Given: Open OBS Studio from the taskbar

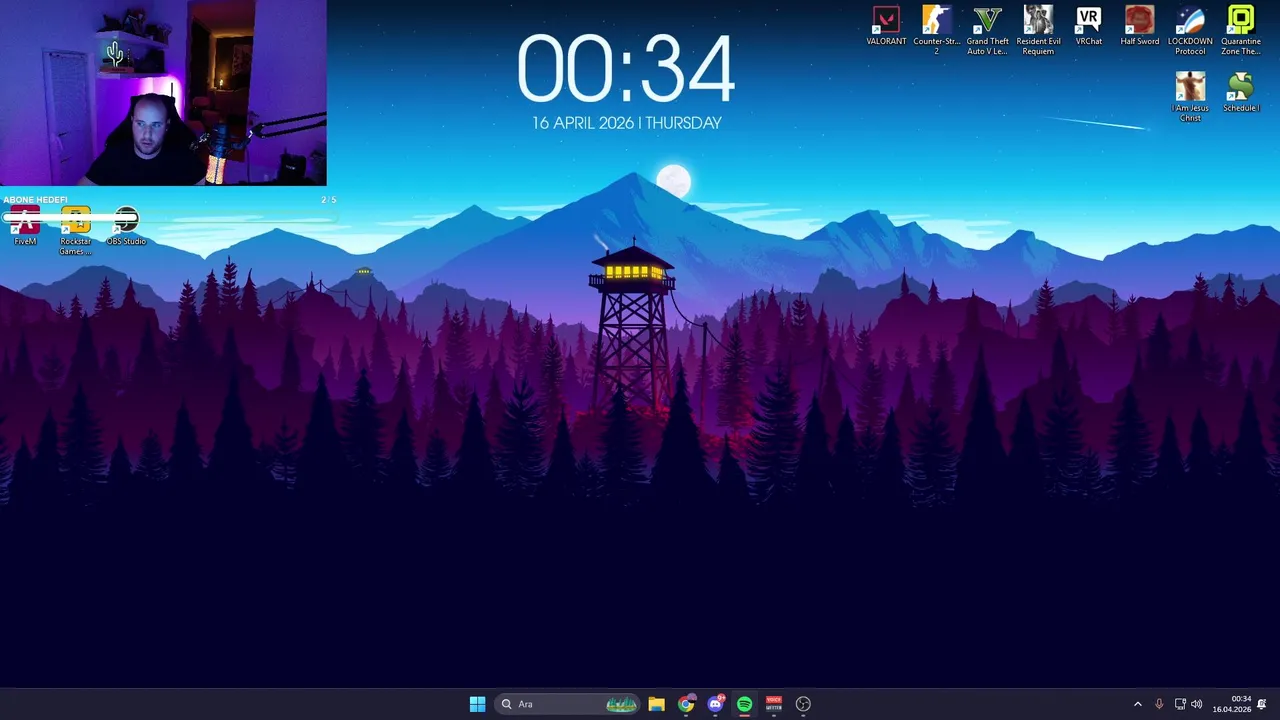Looking at the screenshot, I should 803,704.
